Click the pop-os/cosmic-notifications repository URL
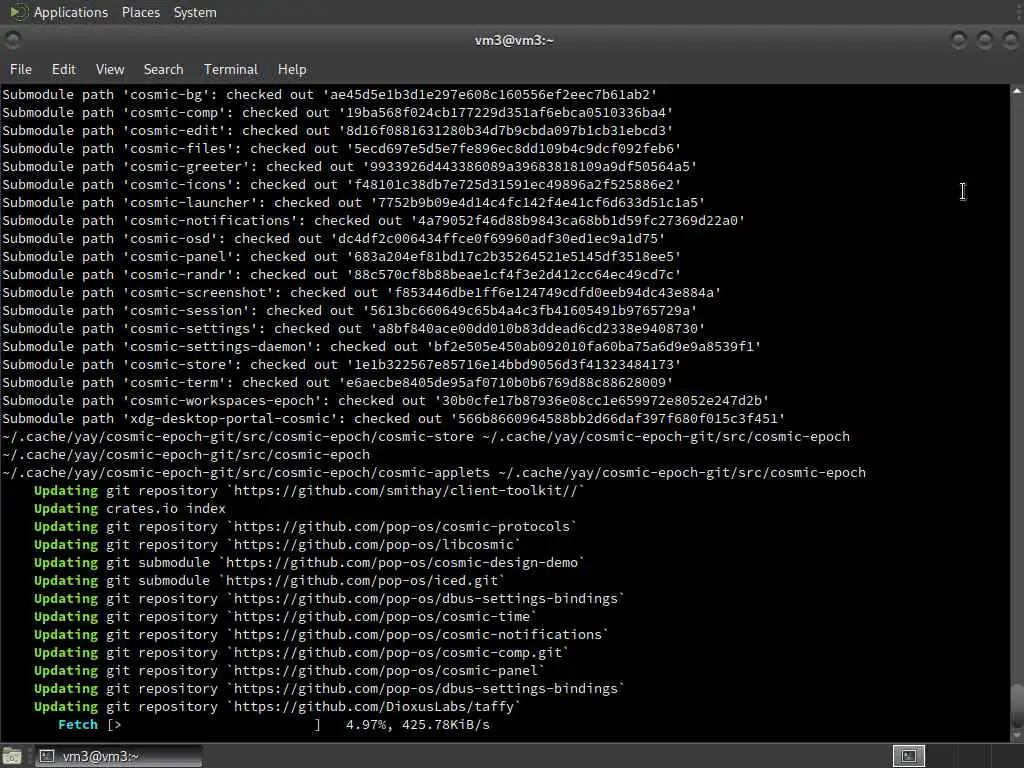This screenshot has width=1024, height=768. 417,635
